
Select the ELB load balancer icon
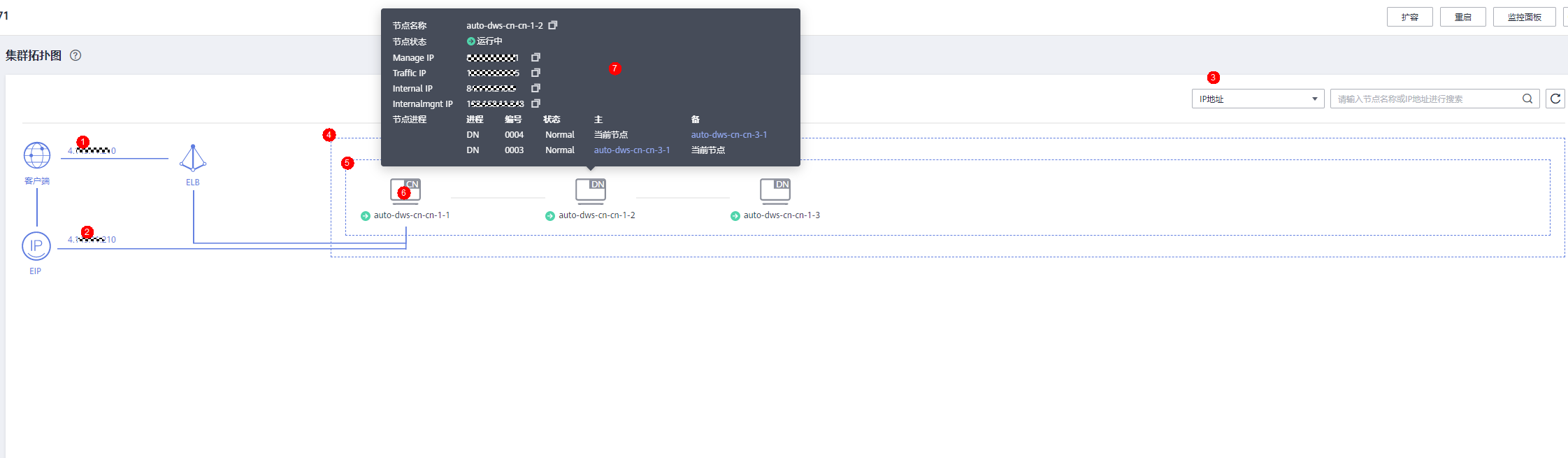click(x=193, y=158)
